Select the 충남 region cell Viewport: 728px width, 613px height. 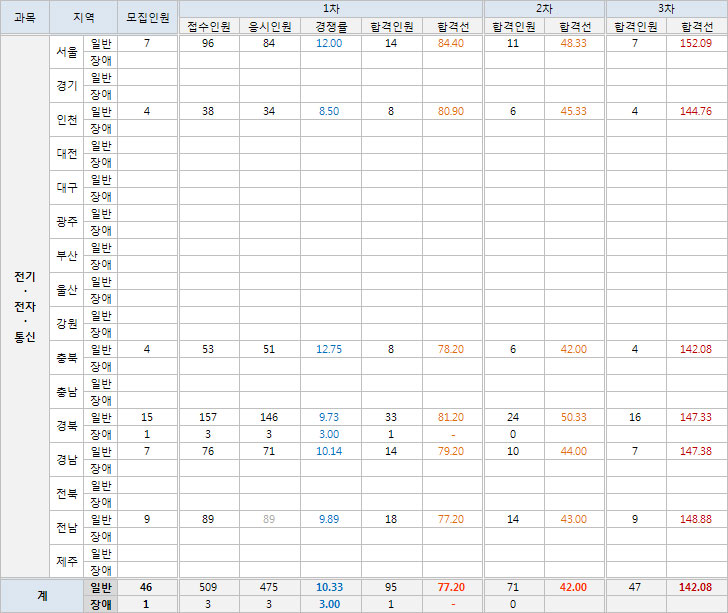(x=67, y=391)
